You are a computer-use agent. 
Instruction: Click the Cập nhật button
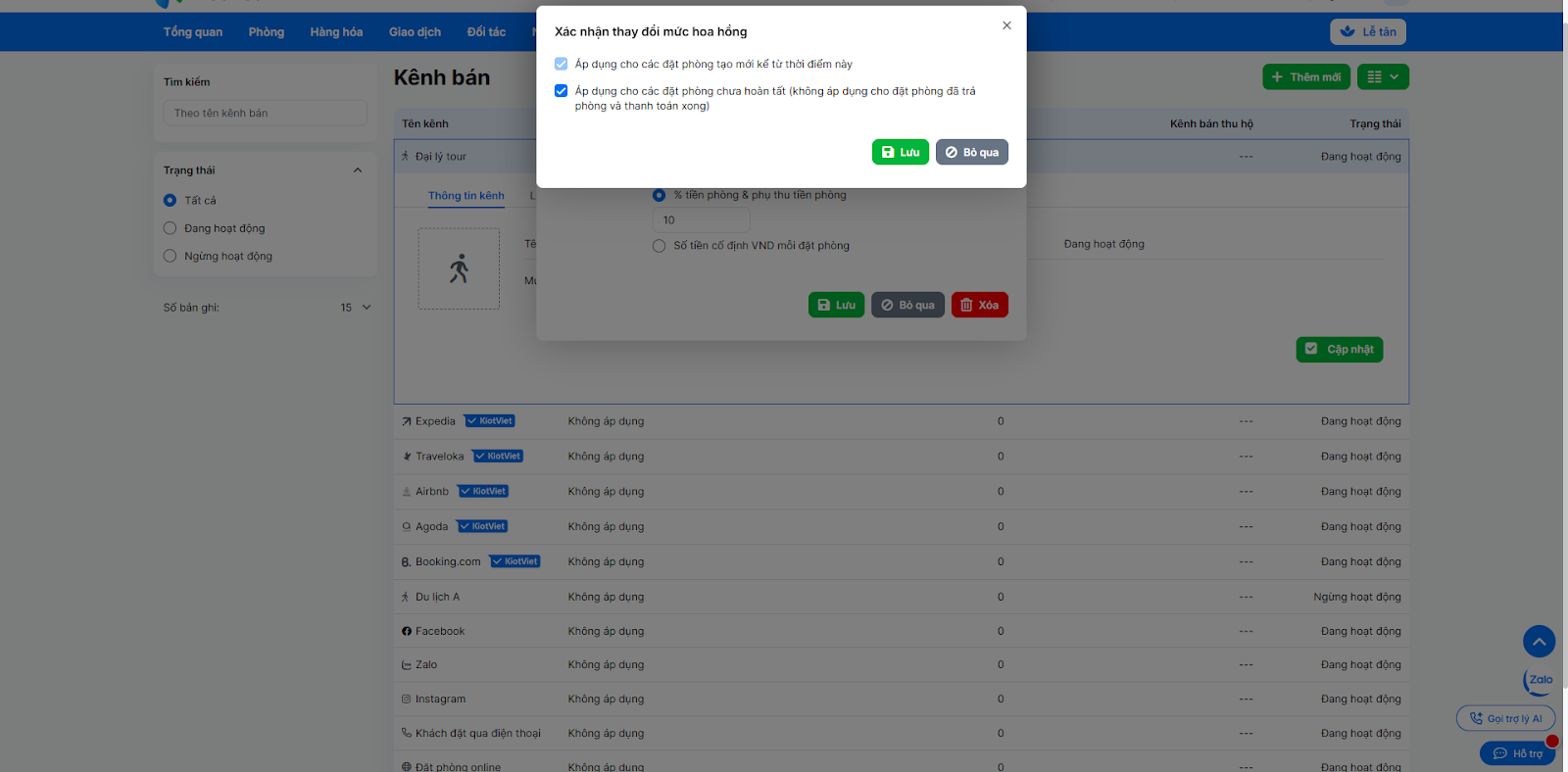[1339, 350]
